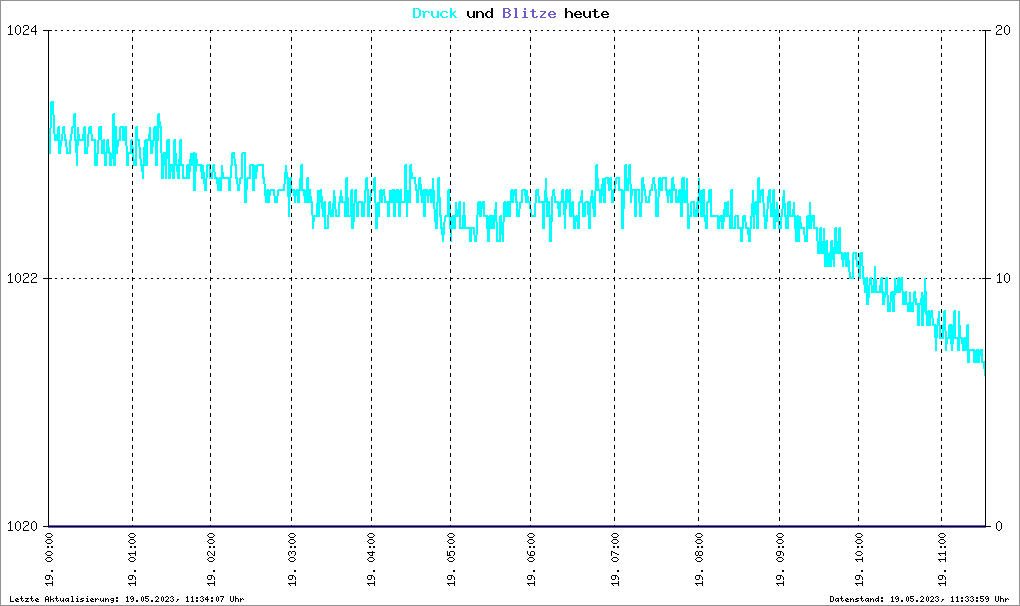Select the '19. 00:00' time axis label
Screen dimensions: 1020x606
tap(51, 561)
